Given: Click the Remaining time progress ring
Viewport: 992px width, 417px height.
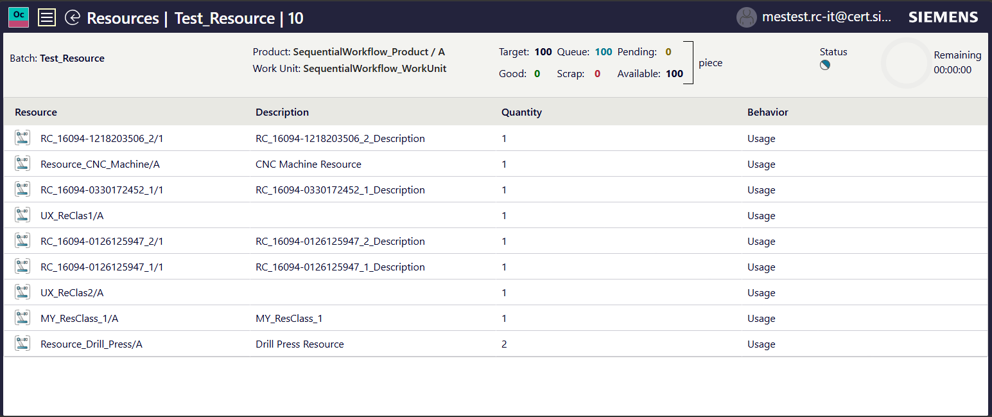Looking at the screenshot, I should (x=906, y=63).
